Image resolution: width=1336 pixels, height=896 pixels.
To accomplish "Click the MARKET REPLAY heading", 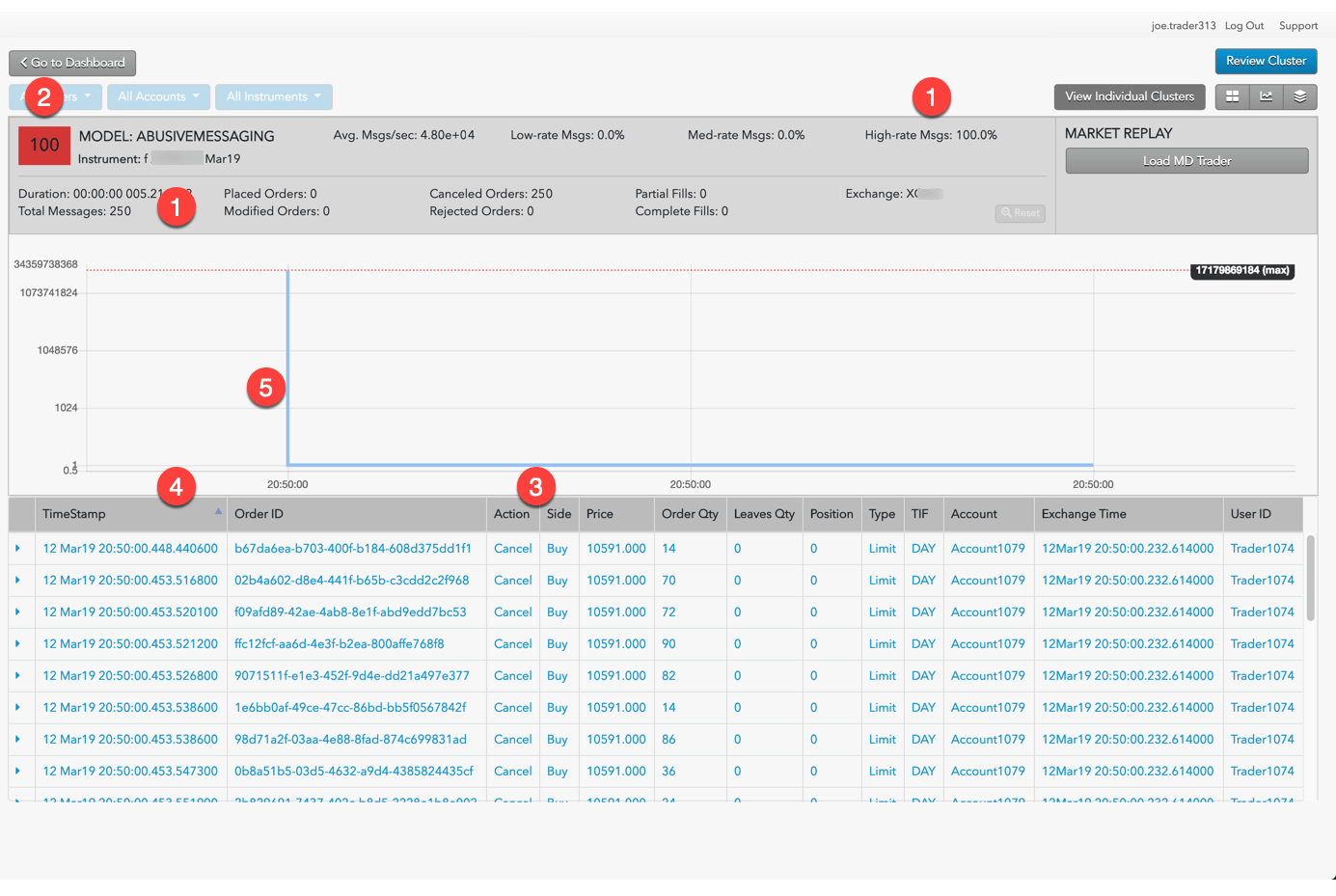I will tap(1118, 133).
